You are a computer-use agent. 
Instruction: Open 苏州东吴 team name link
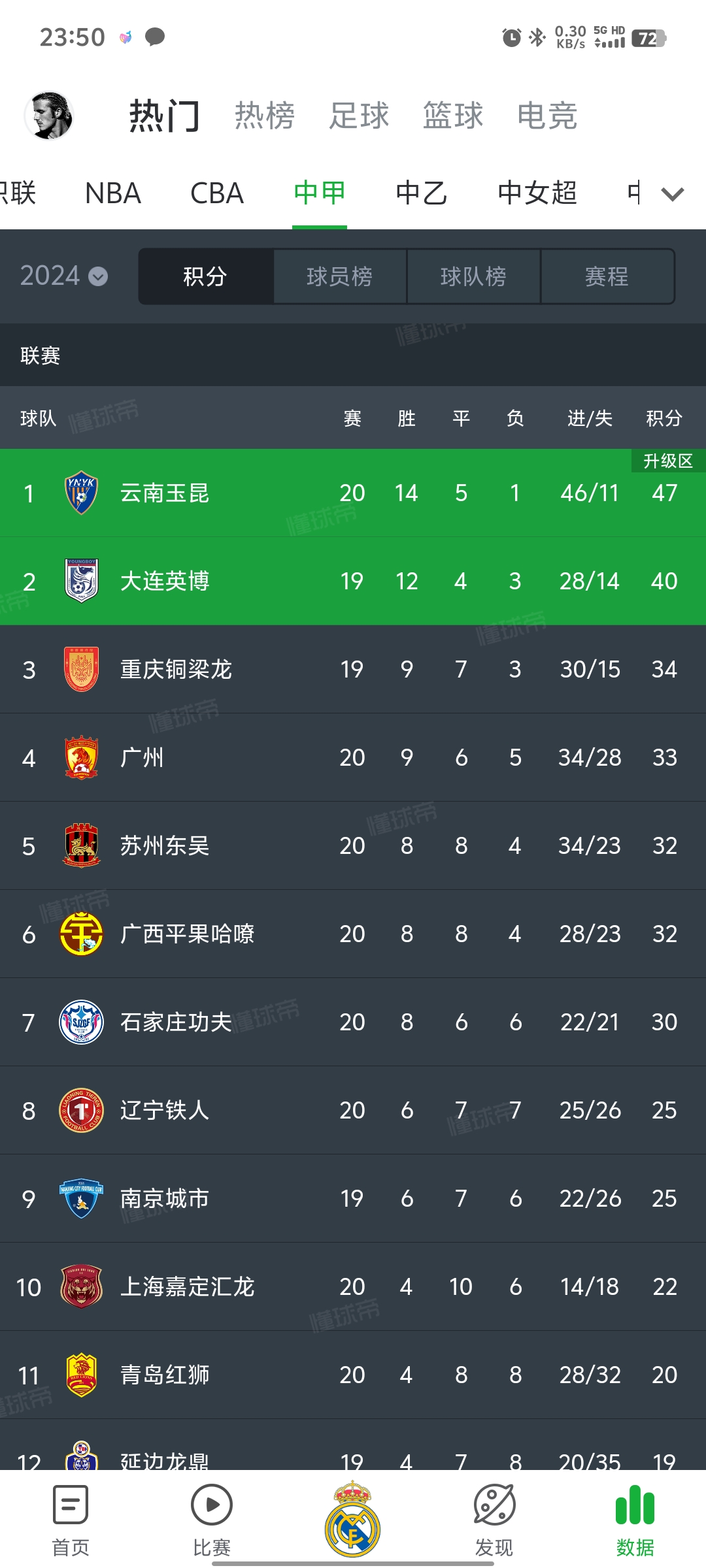click(x=165, y=845)
